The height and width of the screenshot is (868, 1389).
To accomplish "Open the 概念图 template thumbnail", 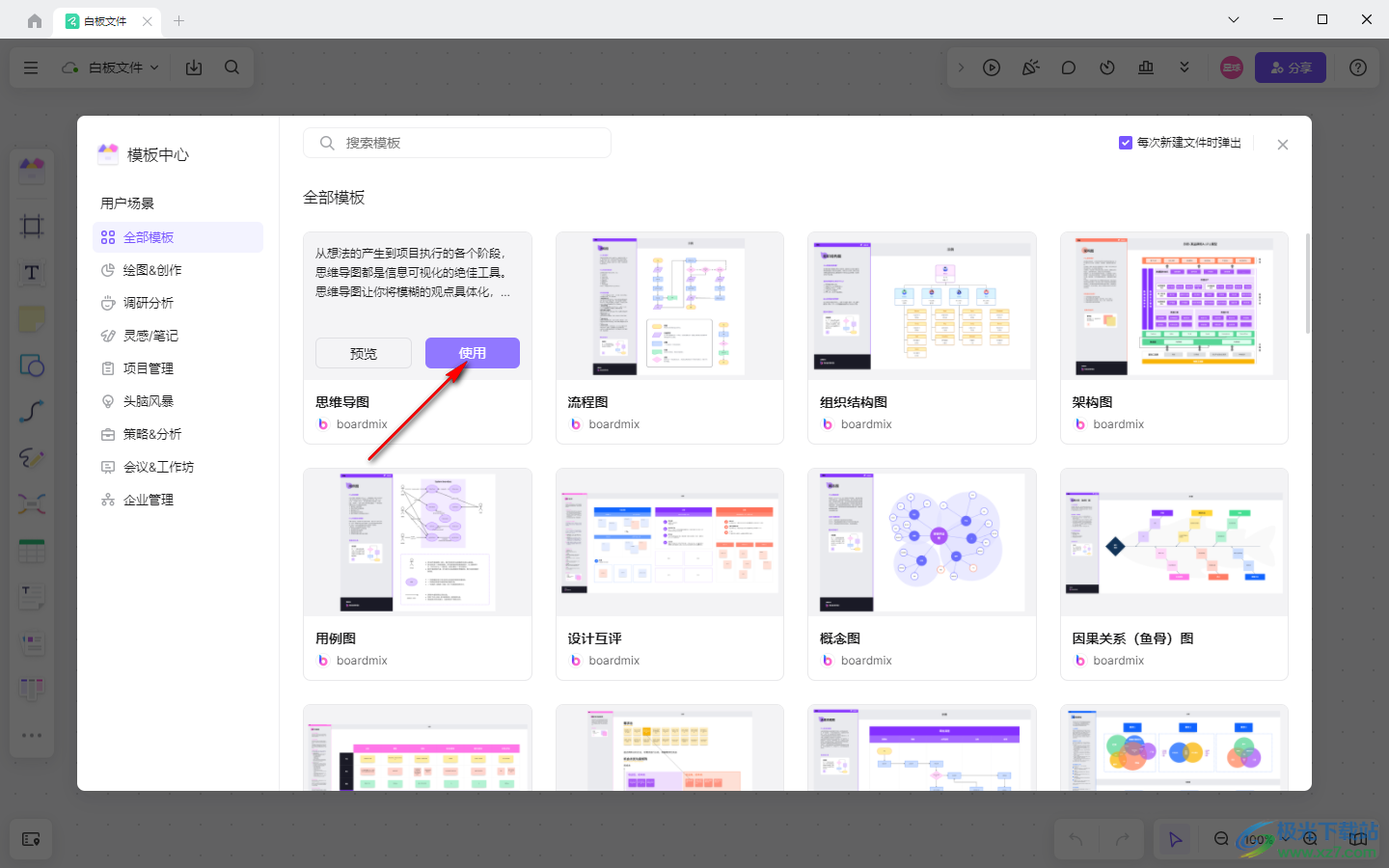I will [922, 542].
